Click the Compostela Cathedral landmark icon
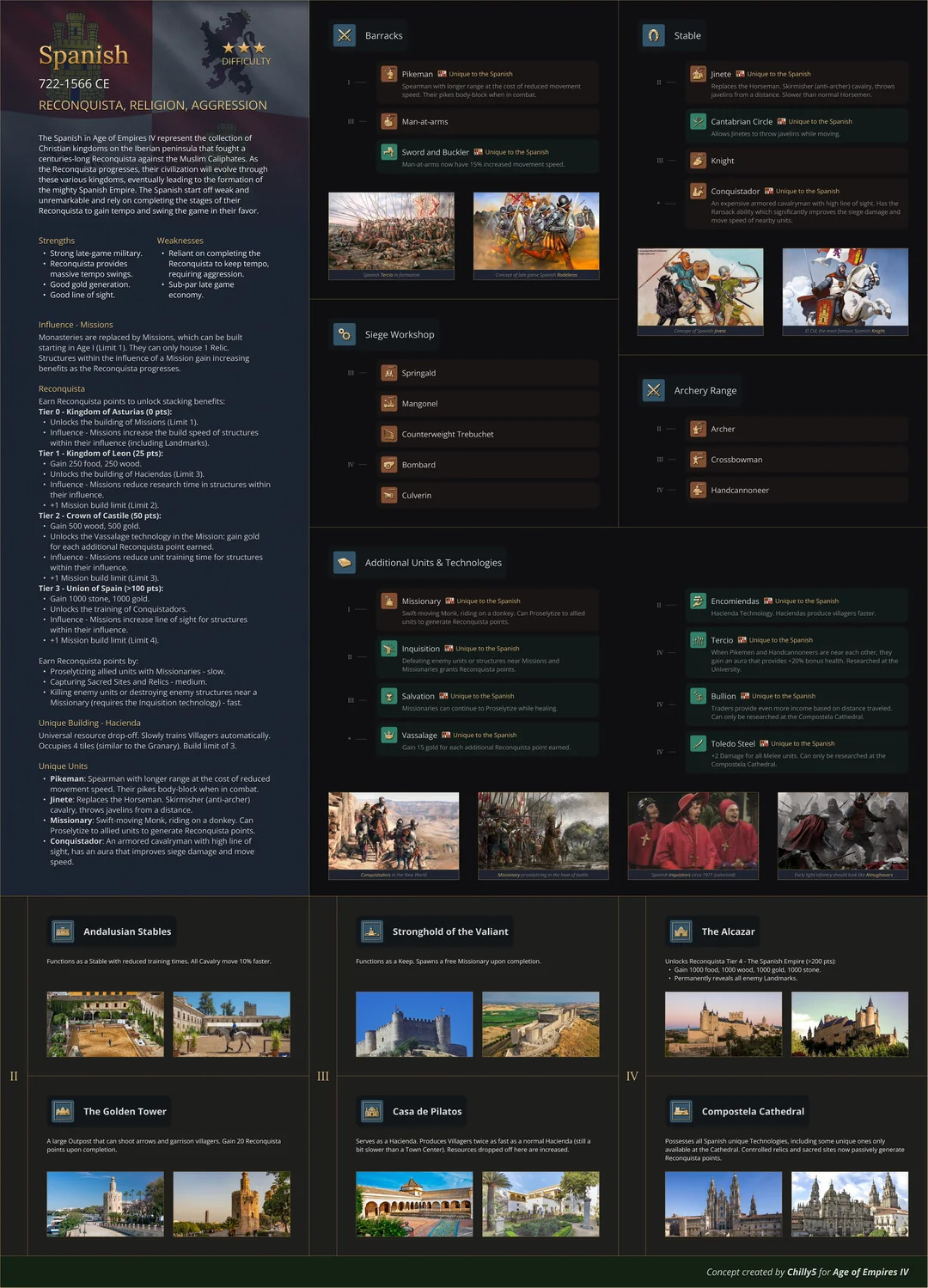 tap(681, 1111)
